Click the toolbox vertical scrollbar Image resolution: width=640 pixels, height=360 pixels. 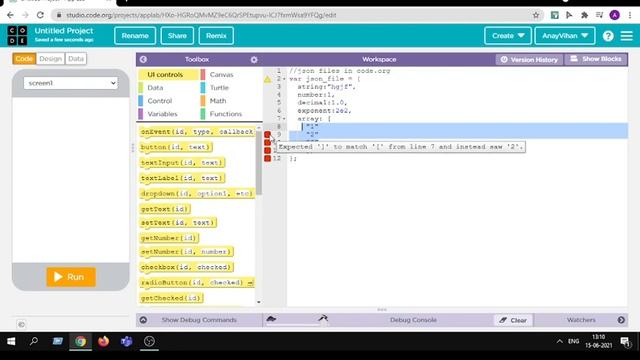click(259, 163)
